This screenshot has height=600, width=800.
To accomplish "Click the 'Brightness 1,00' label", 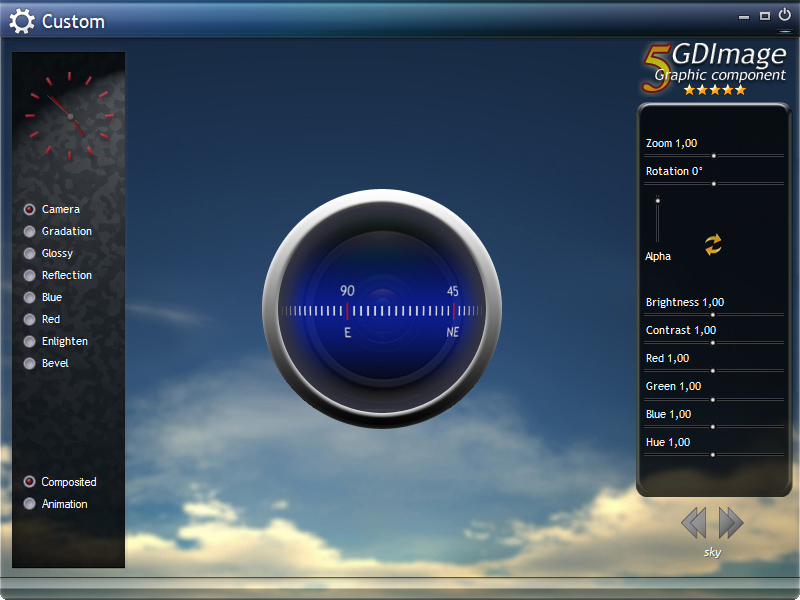I will pos(685,302).
